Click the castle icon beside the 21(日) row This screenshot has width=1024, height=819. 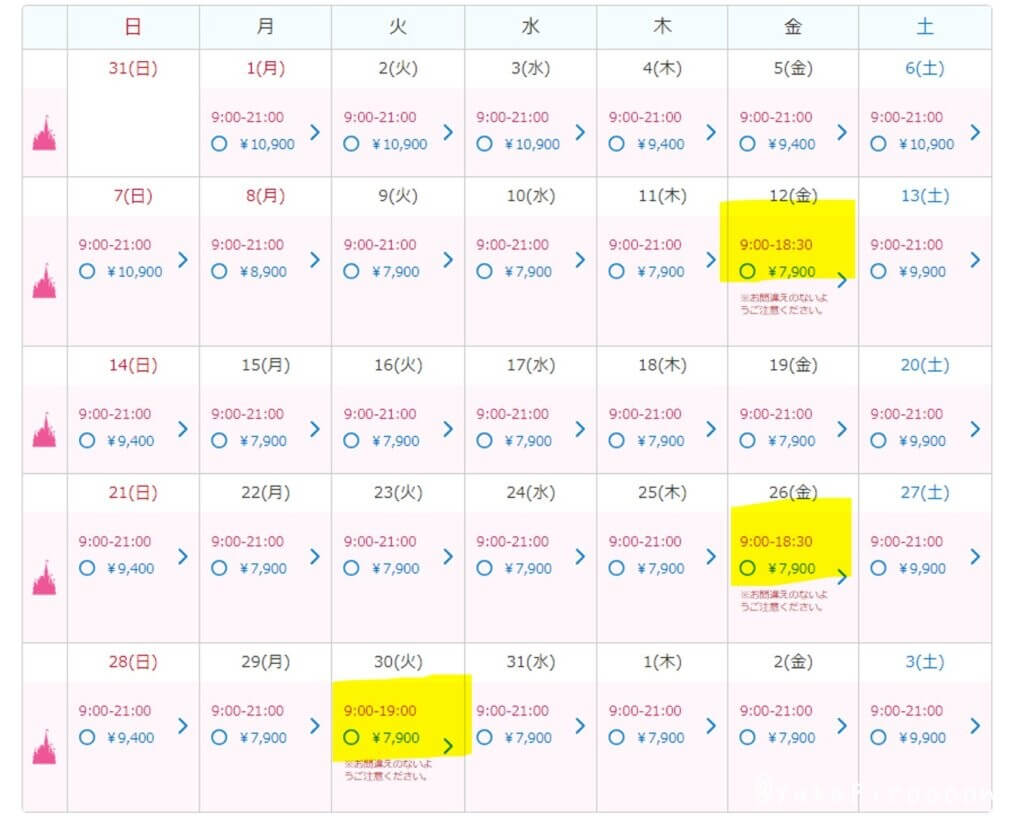pos(44,577)
